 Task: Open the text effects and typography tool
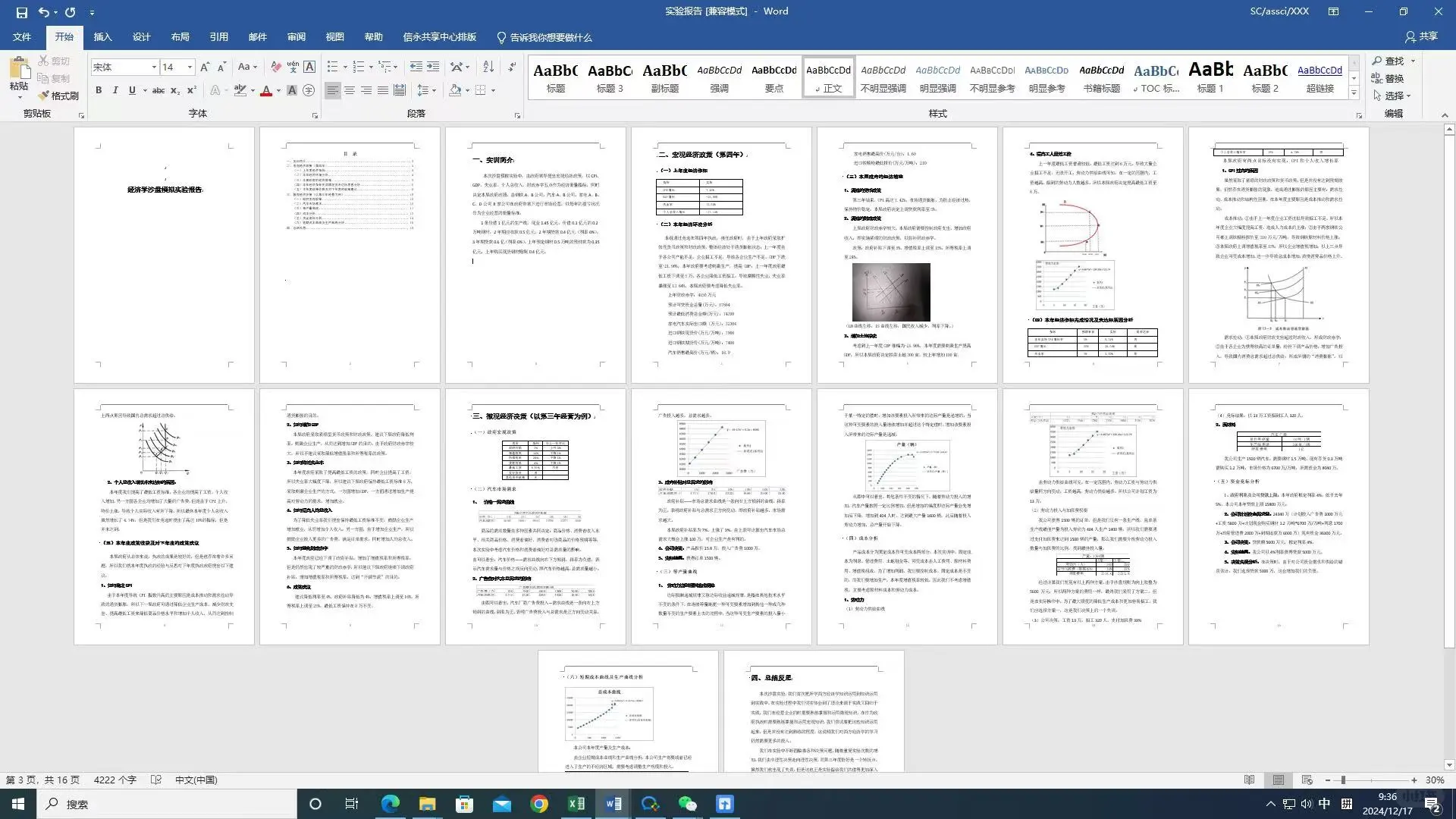coord(215,90)
